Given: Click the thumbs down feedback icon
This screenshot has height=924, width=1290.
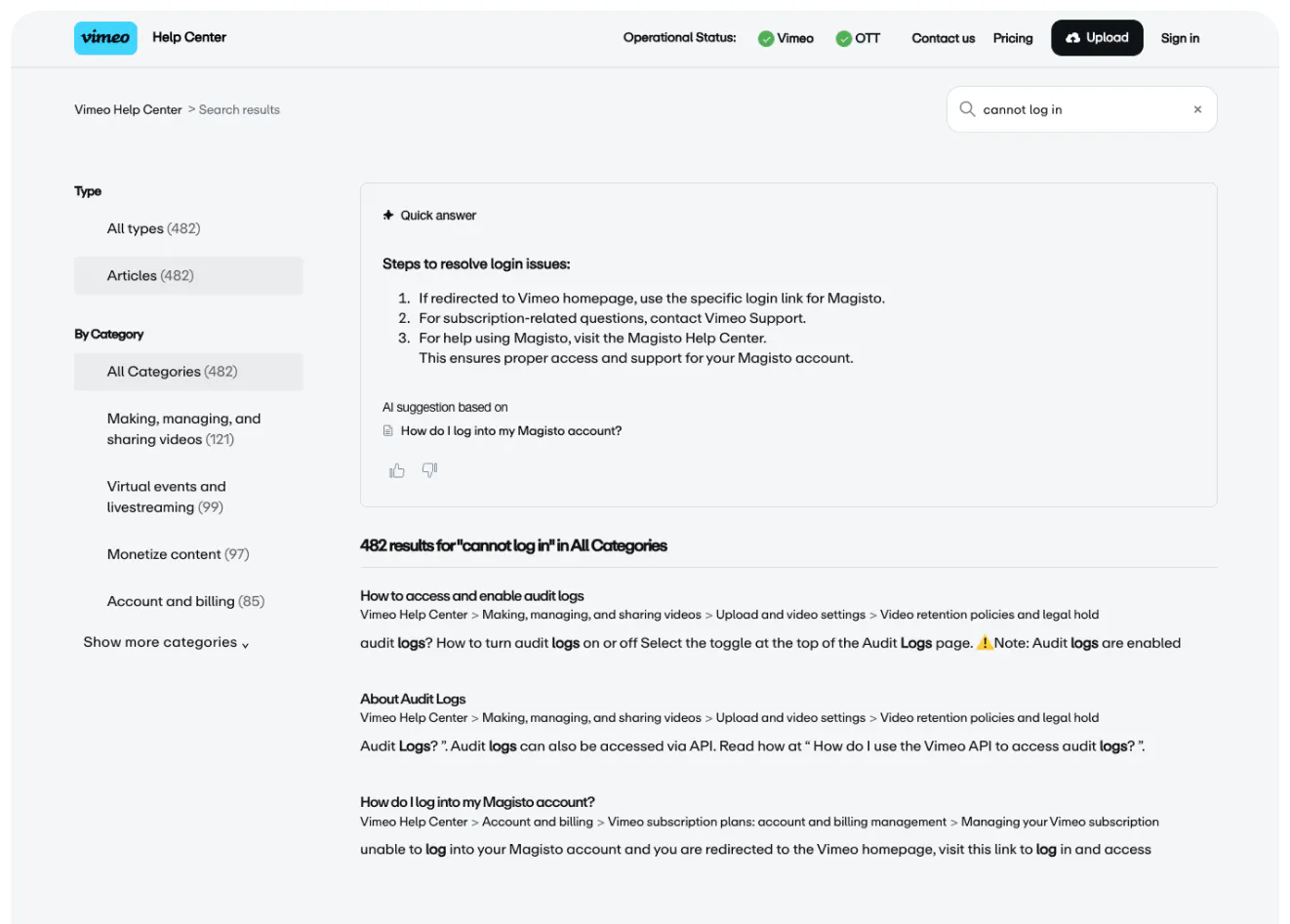Looking at the screenshot, I should click(429, 470).
